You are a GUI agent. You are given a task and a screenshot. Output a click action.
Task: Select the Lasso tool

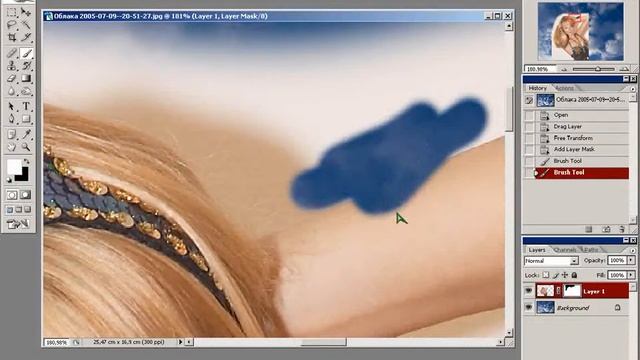pyautogui.click(x=12, y=24)
